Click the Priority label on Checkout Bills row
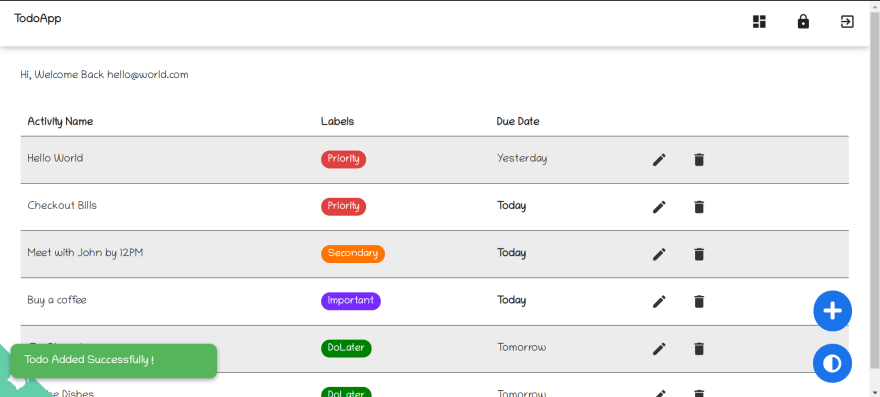 point(343,206)
